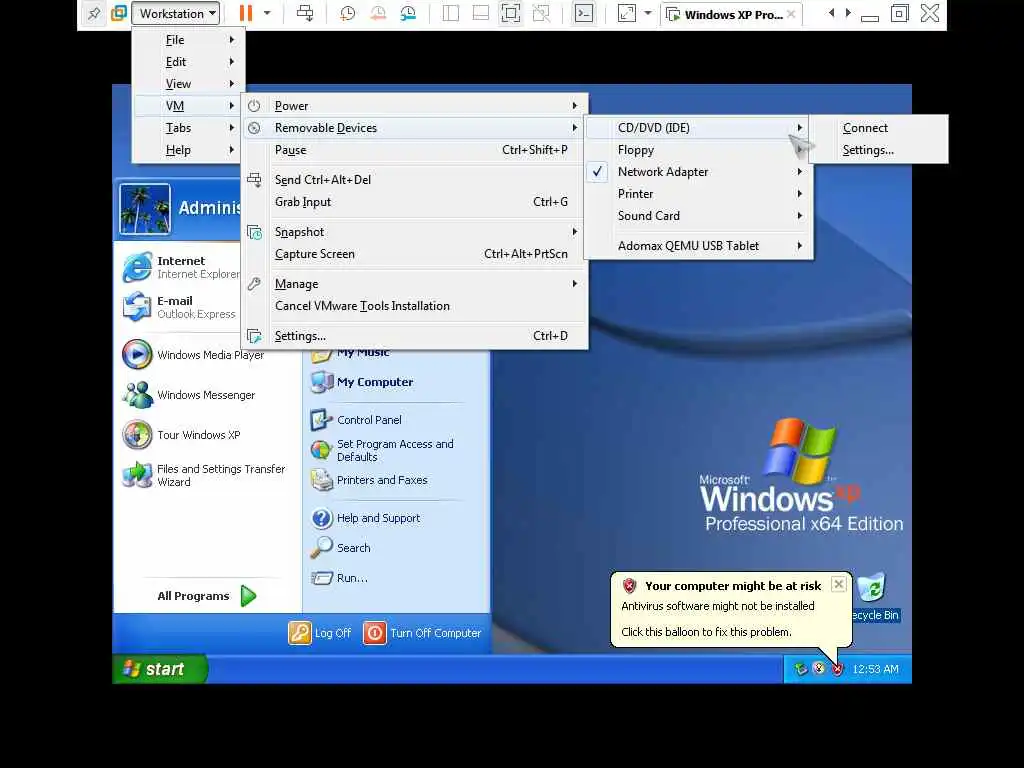Image resolution: width=1024 pixels, height=768 pixels.
Task: Start Tour Windows XP
Action: coord(182,435)
